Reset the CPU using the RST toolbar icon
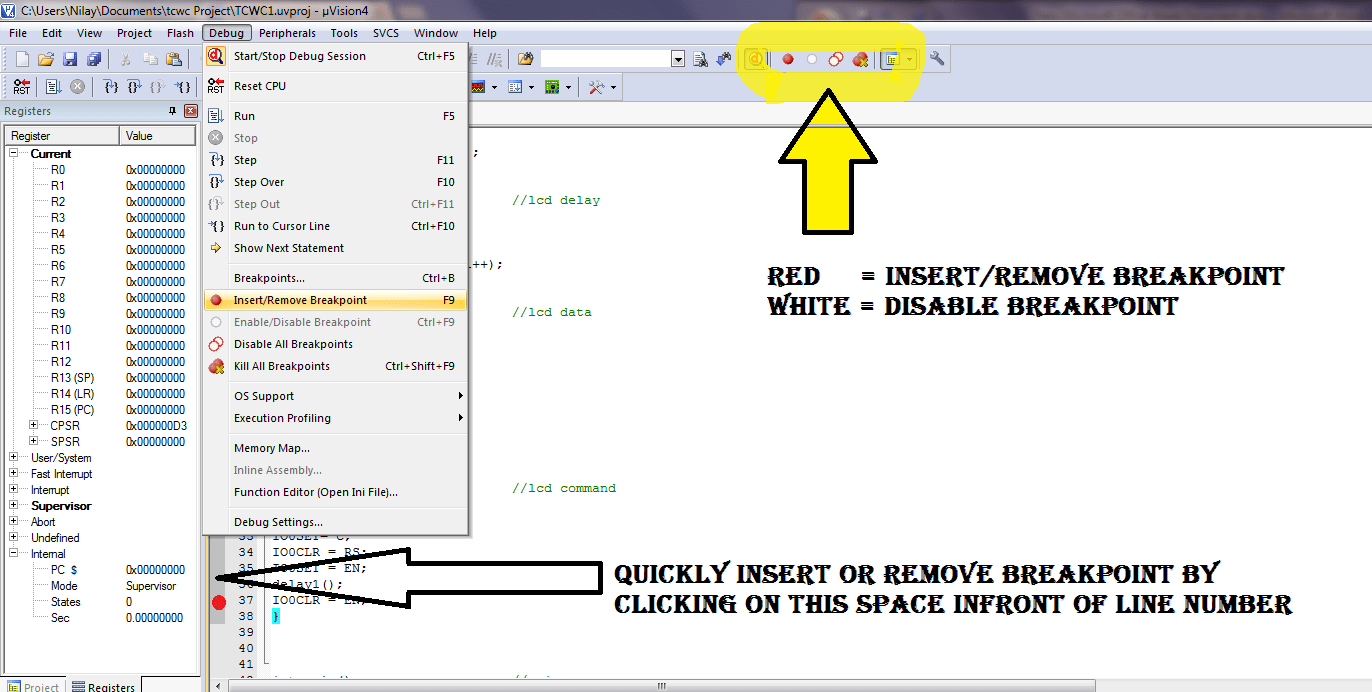 coord(22,86)
